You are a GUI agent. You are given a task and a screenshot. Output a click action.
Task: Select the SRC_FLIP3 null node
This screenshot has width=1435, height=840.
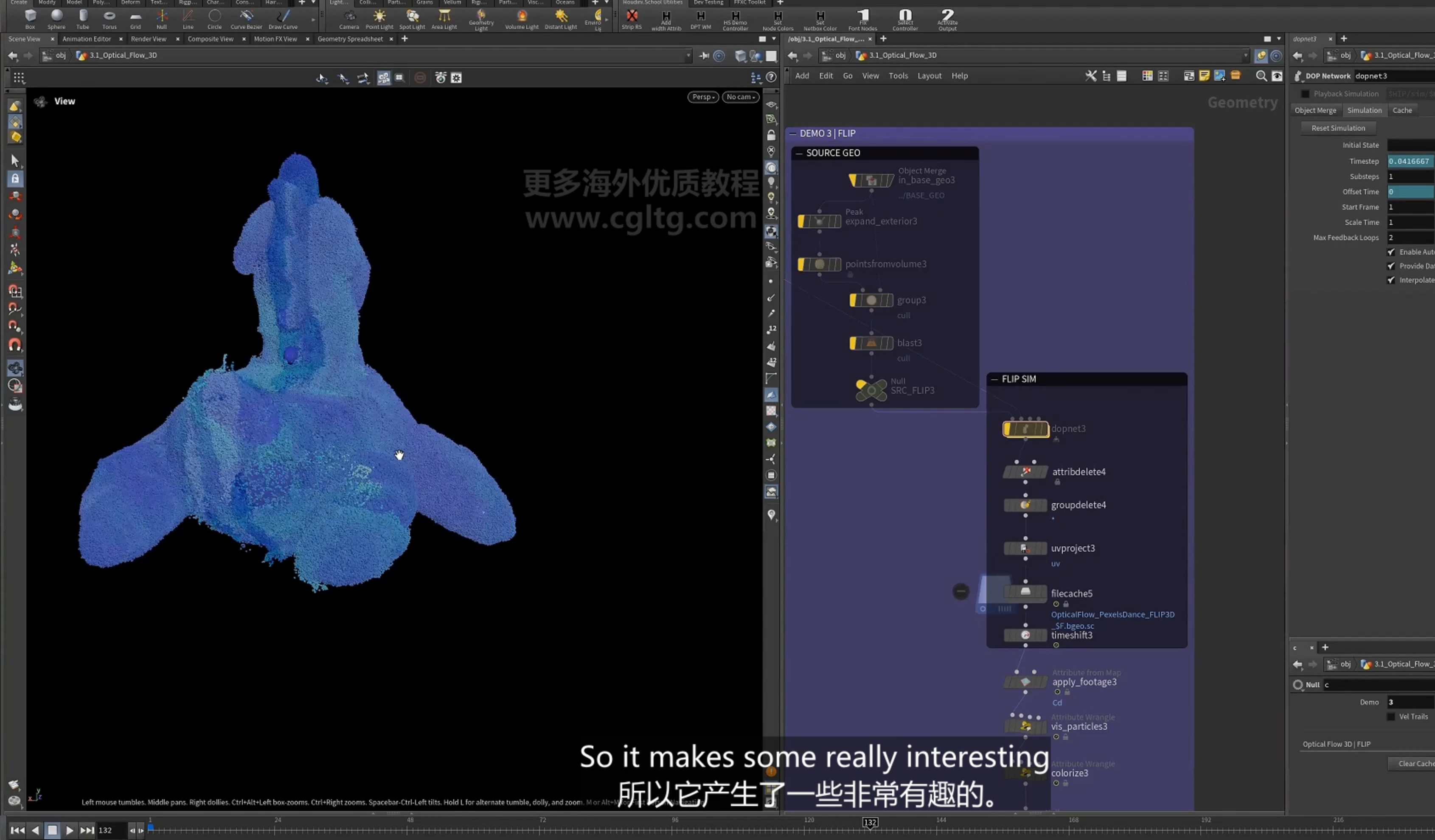point(871,390)
